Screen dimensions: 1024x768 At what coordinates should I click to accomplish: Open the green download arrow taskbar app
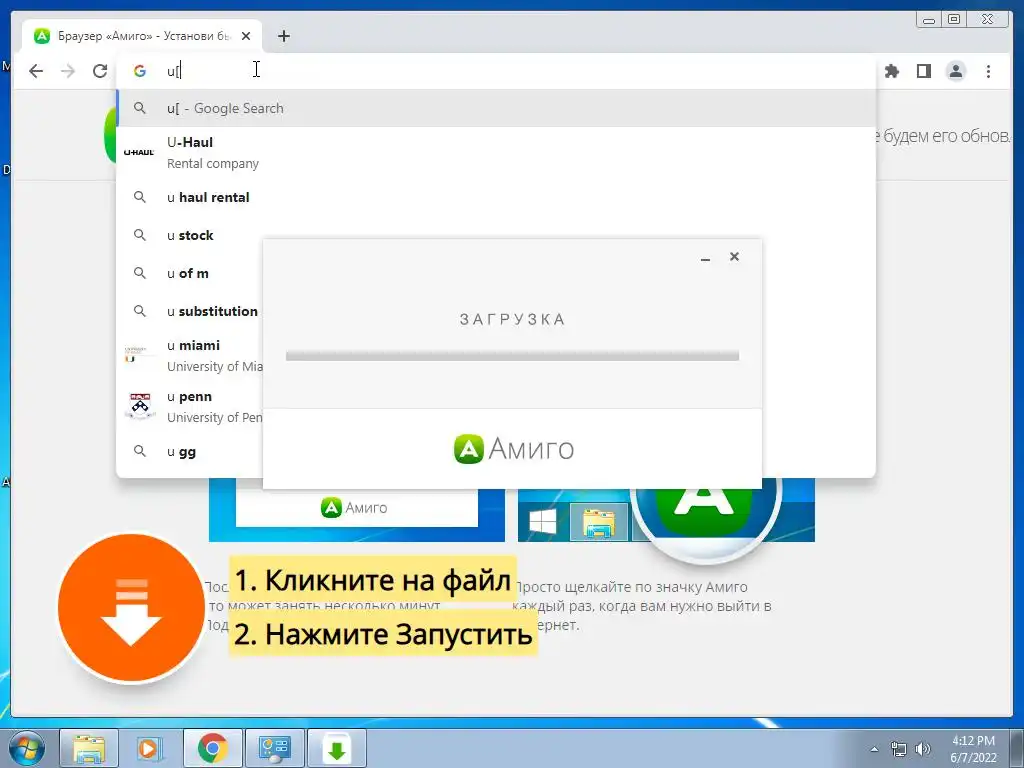tap(336, 748)
